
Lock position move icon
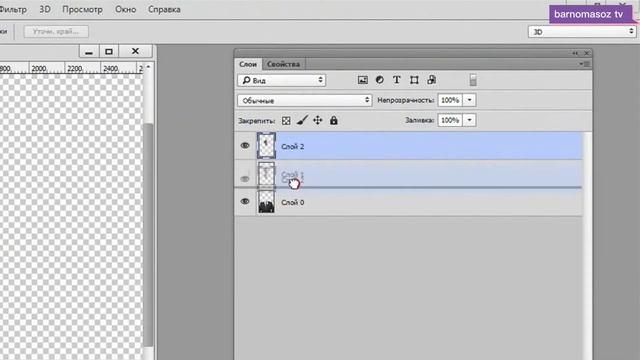(x=318, y=120)
